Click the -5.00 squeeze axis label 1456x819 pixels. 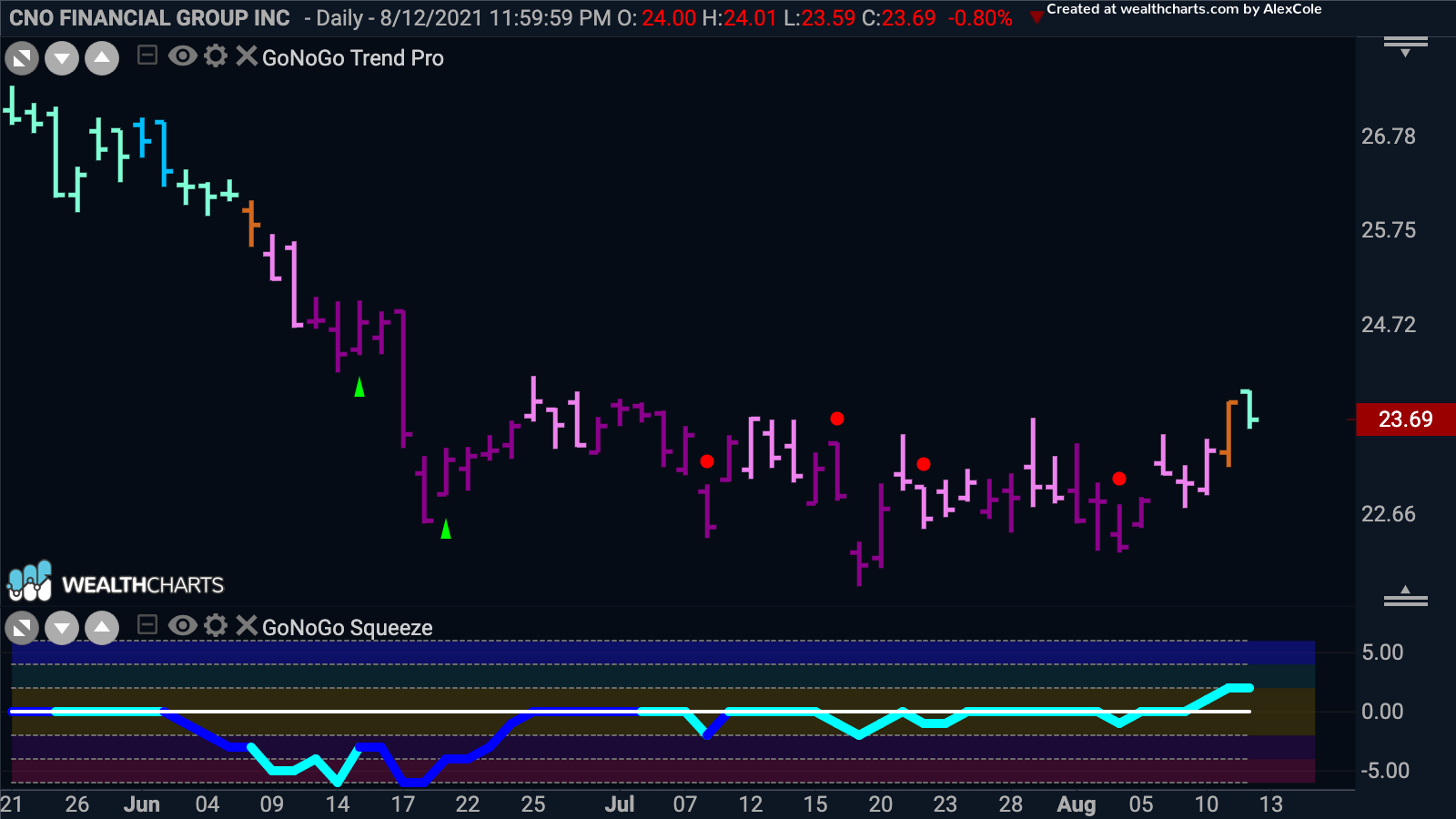pos(1385,771)
